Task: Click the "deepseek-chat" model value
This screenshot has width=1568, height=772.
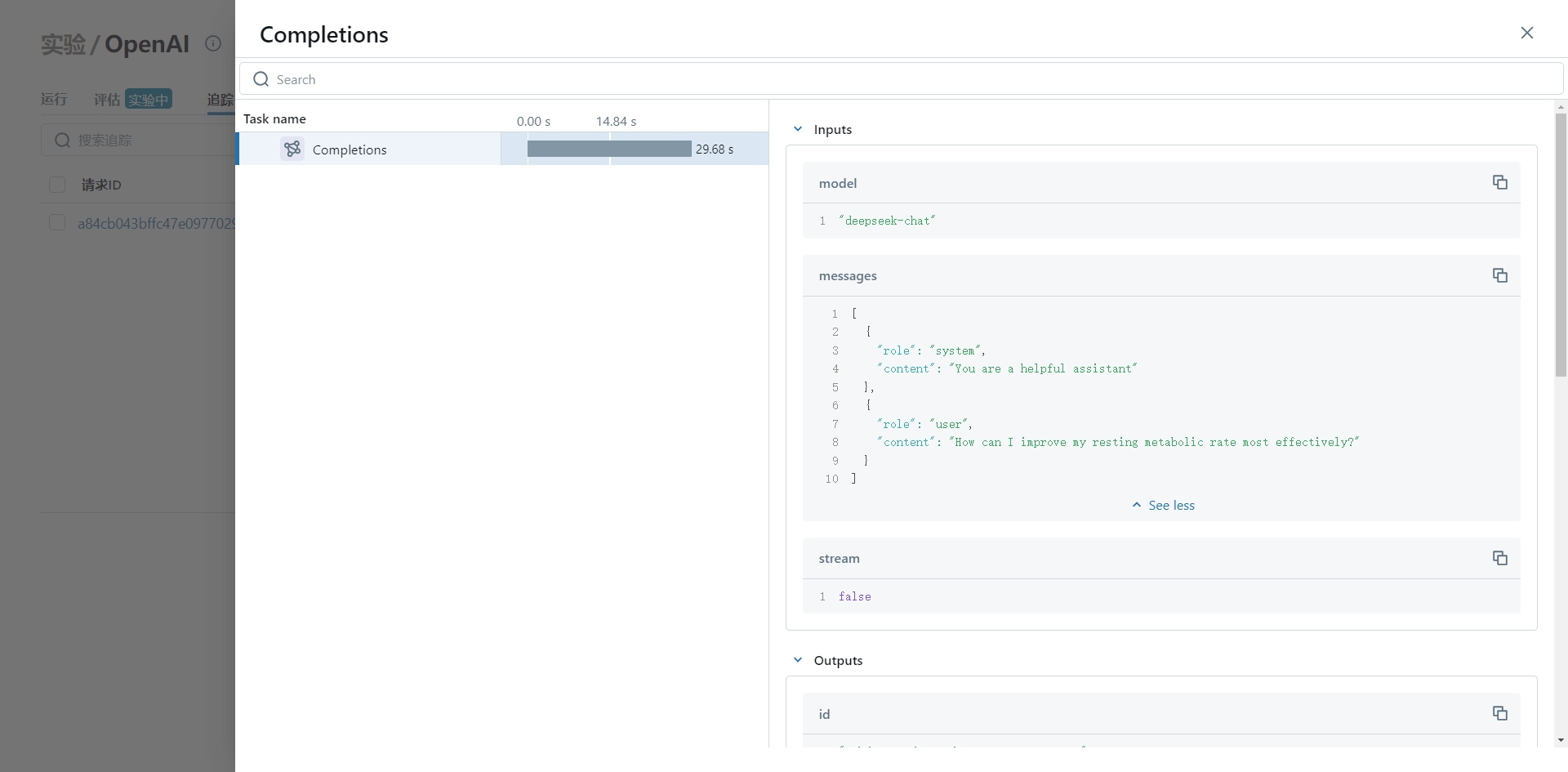Action: point(887,221)
